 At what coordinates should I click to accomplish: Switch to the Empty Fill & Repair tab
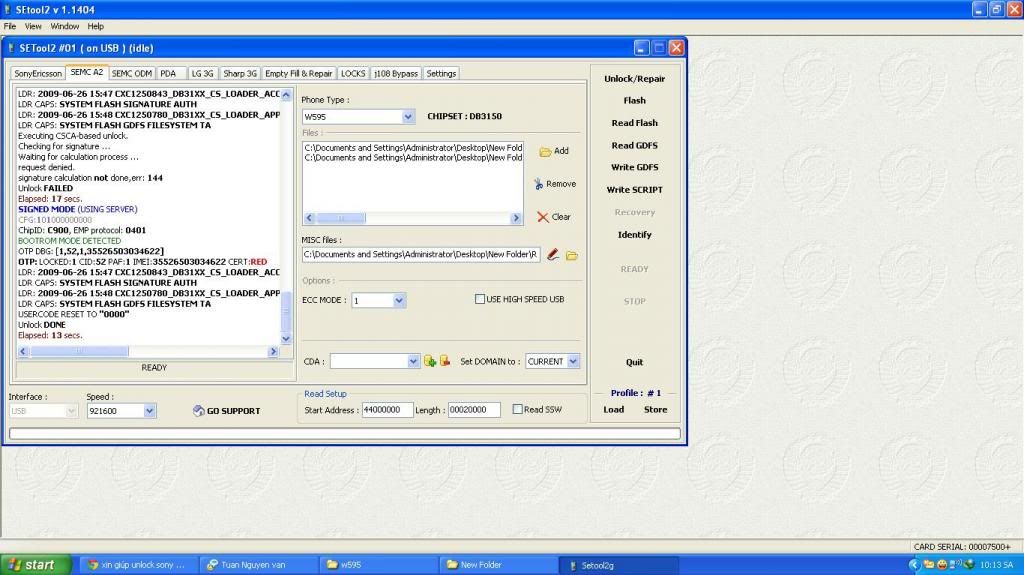click(298, 74)
